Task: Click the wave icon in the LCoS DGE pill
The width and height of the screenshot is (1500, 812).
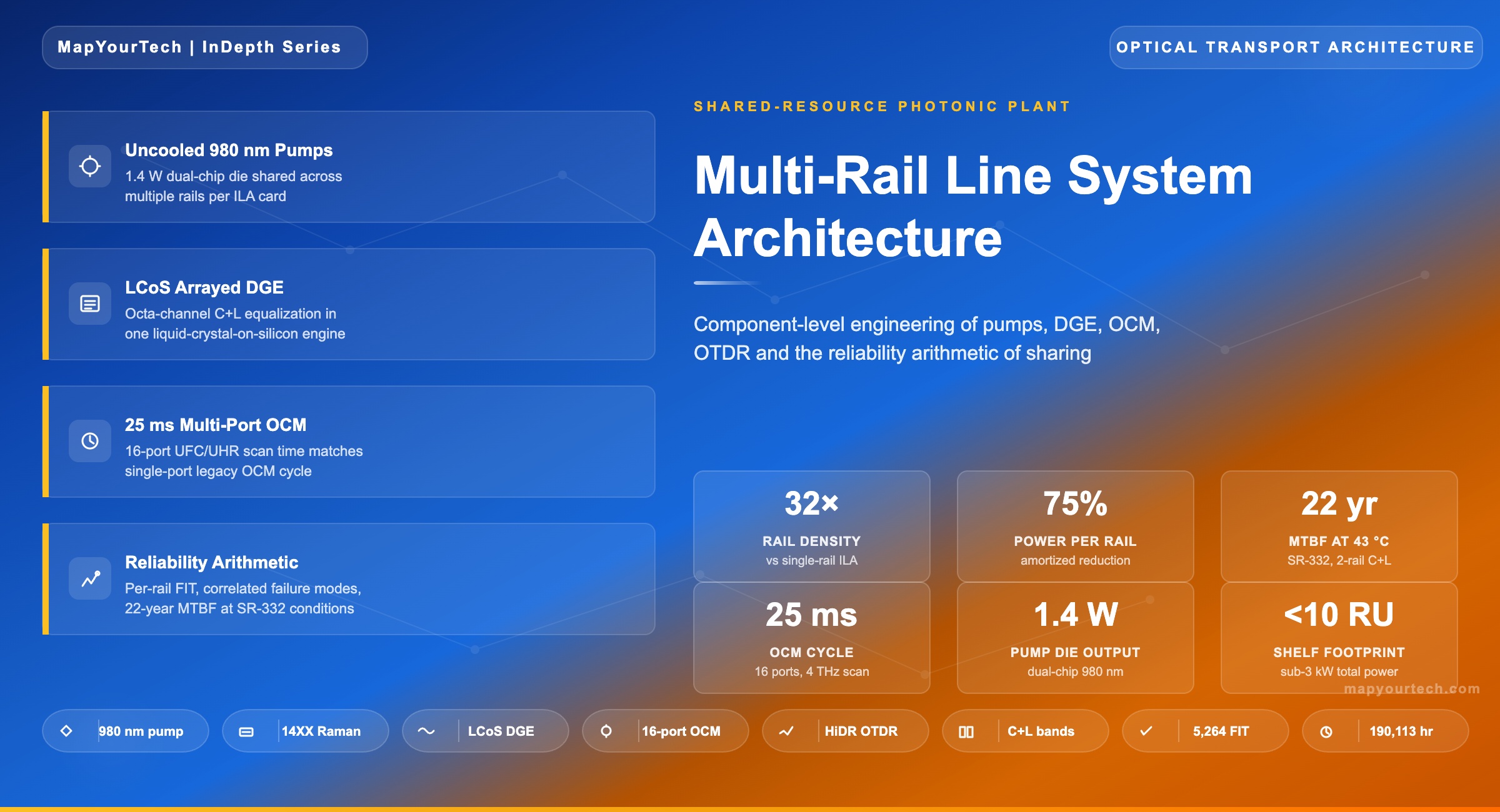Action: [x=426, y=731]
